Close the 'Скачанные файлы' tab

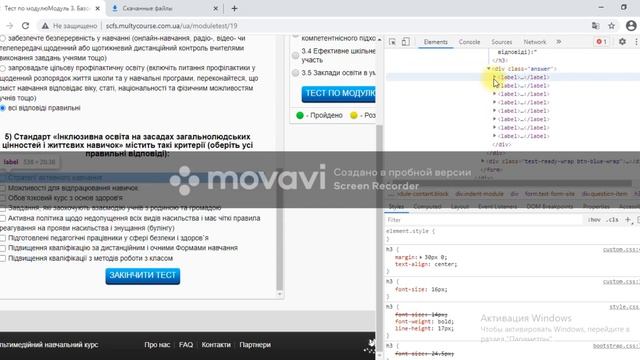click(x=216, y=8)
